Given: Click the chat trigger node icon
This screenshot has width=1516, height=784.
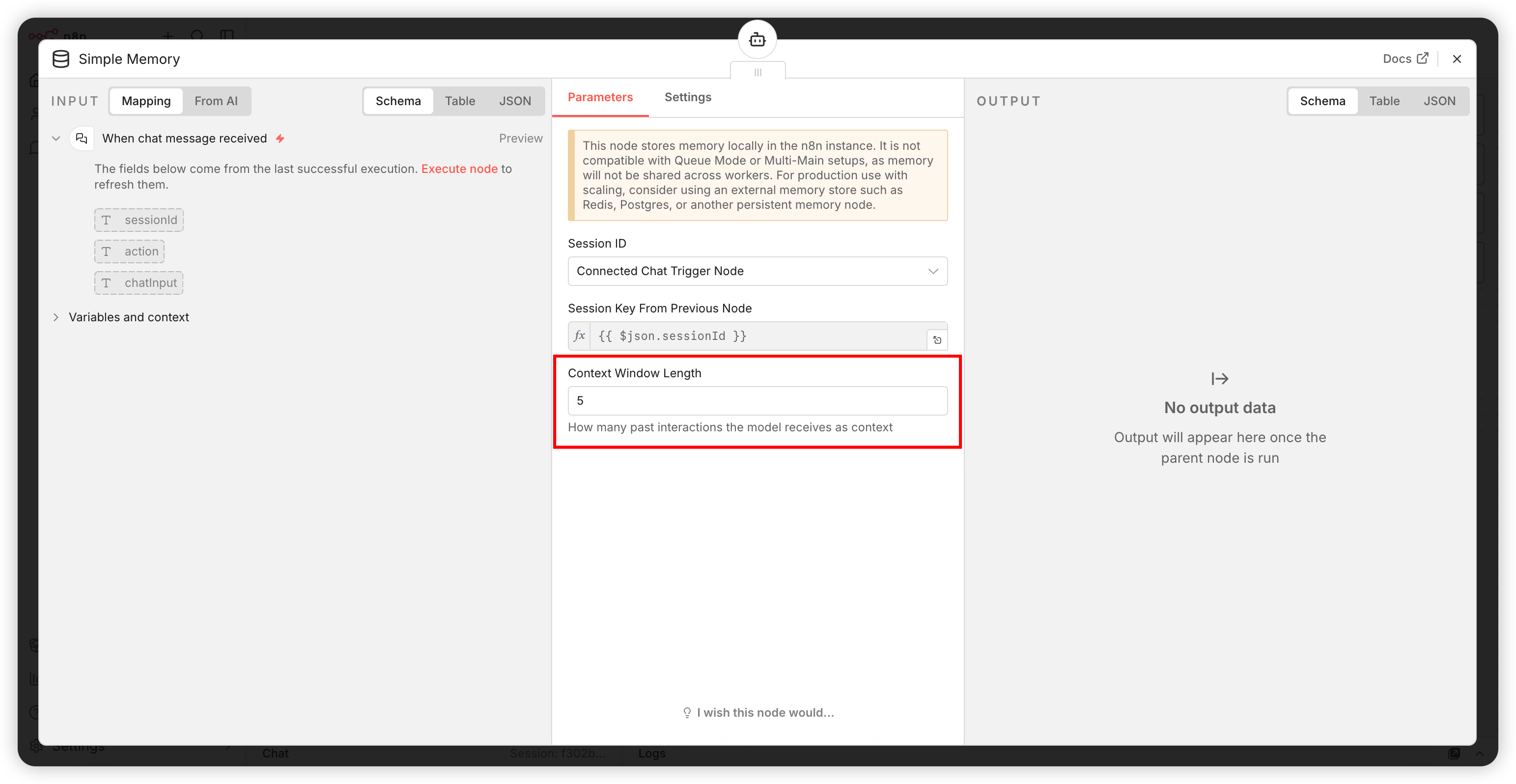Looking at the screenshot, I should (82, 139).
